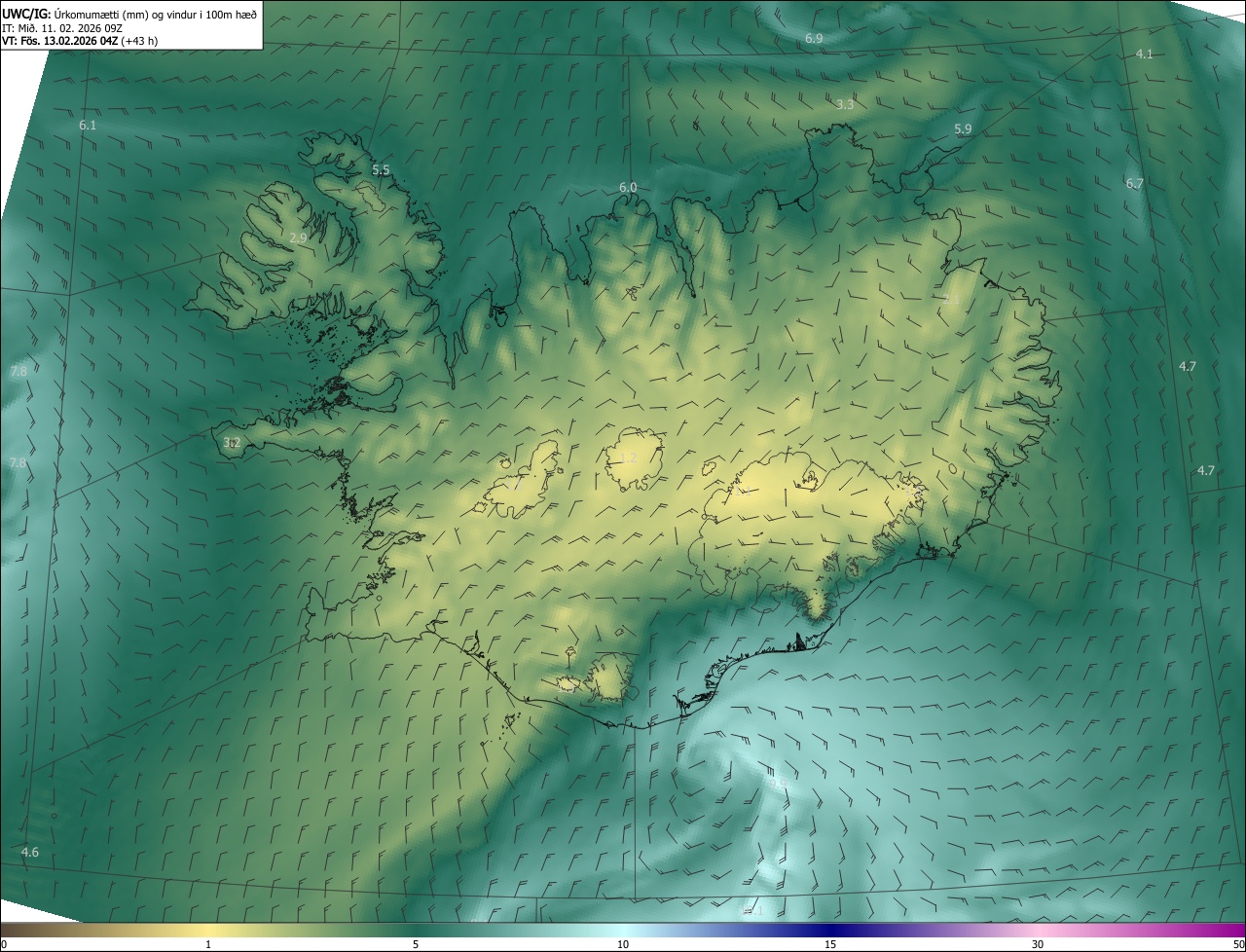Click the colour scale tick label '0'
This screenshot has height=952, width=1246.
click(x=4, y=944)
